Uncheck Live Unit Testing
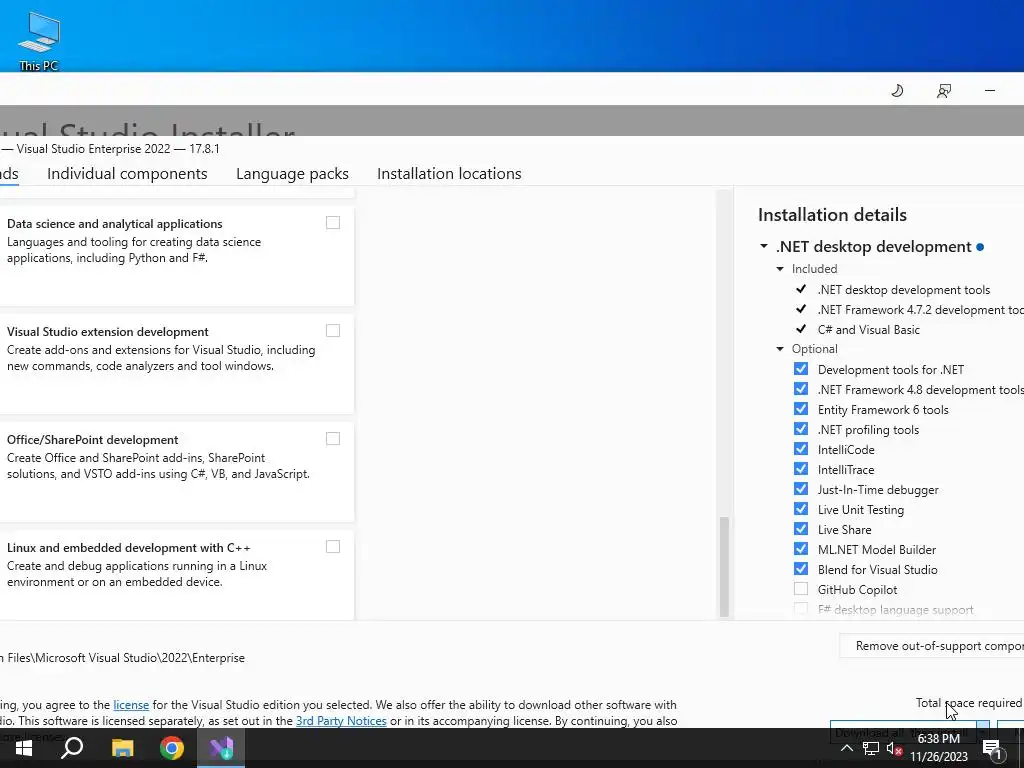The width and height of the screenshot is (1024, 768). [x=801, y=509]
